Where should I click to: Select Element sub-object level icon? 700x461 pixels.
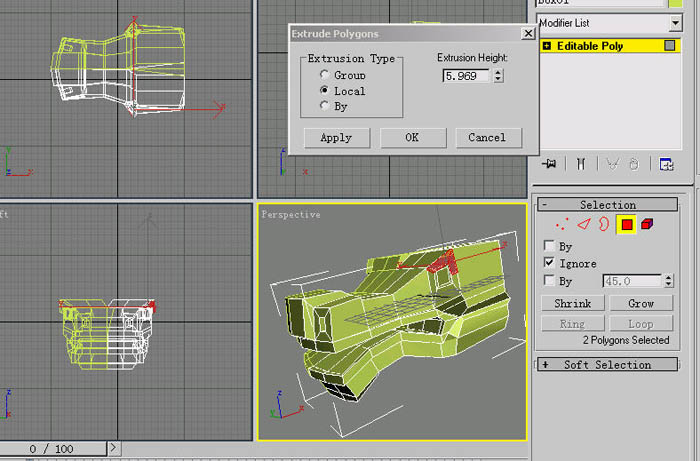point(647,224)
